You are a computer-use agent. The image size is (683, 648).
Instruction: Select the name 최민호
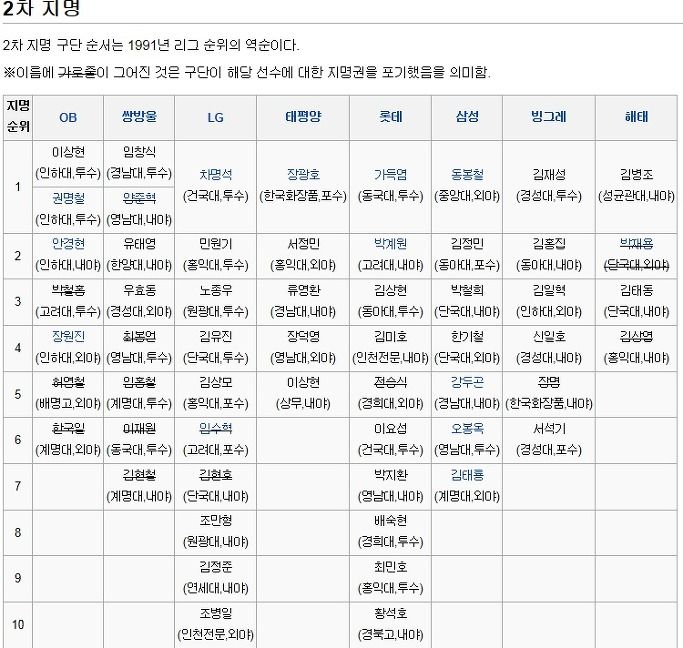click(x=391, y=567)
